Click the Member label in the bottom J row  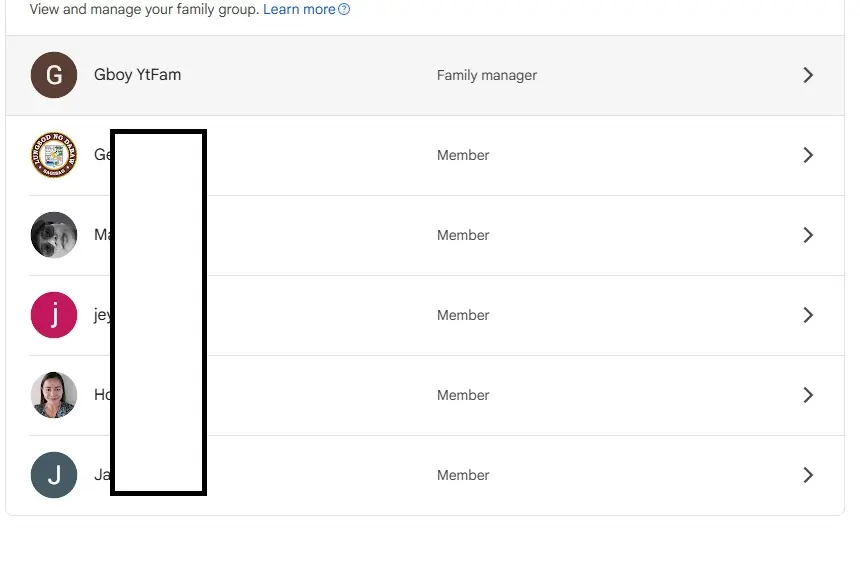pos(463,475)
